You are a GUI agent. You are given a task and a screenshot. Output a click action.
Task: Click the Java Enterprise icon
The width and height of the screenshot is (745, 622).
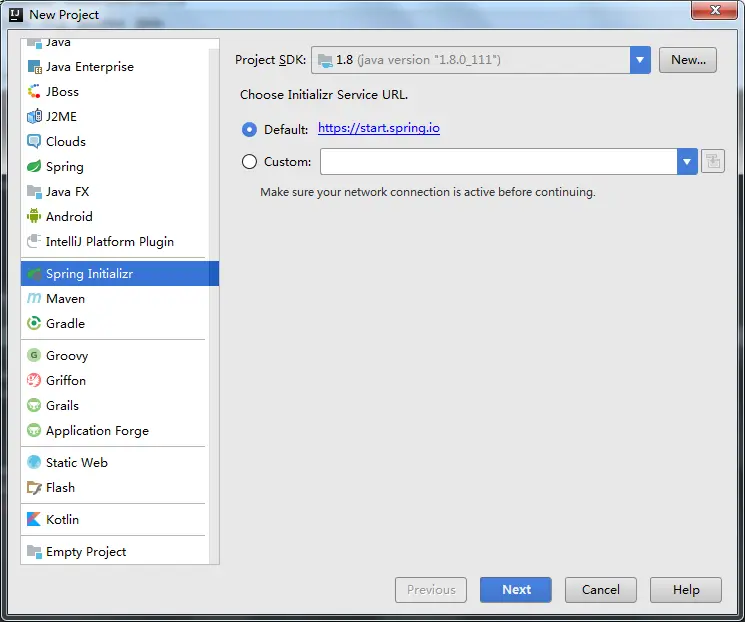(x=34, y=67)
